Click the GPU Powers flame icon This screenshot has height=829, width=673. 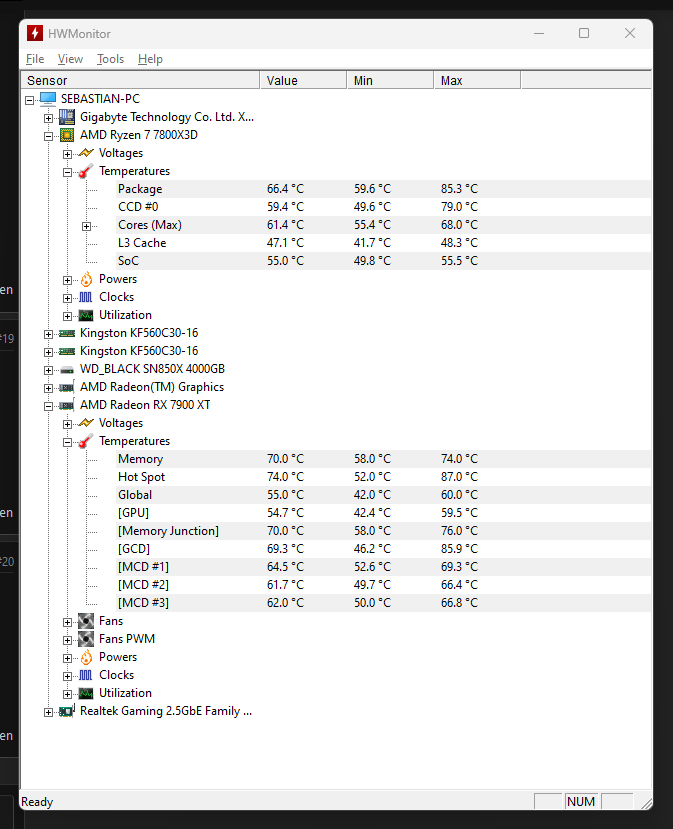(x=86, y=657)
